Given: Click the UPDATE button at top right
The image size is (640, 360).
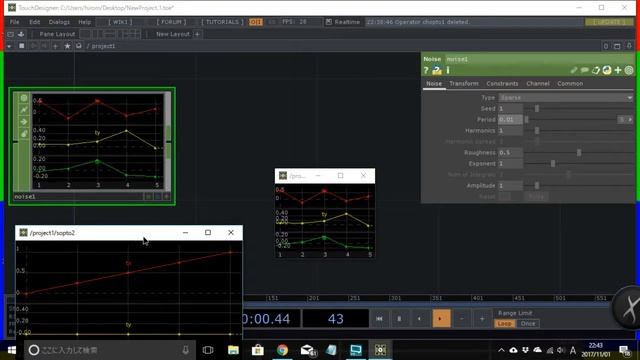Looking at the screenshot, I should pyautogui.click(x=609, y=22).
